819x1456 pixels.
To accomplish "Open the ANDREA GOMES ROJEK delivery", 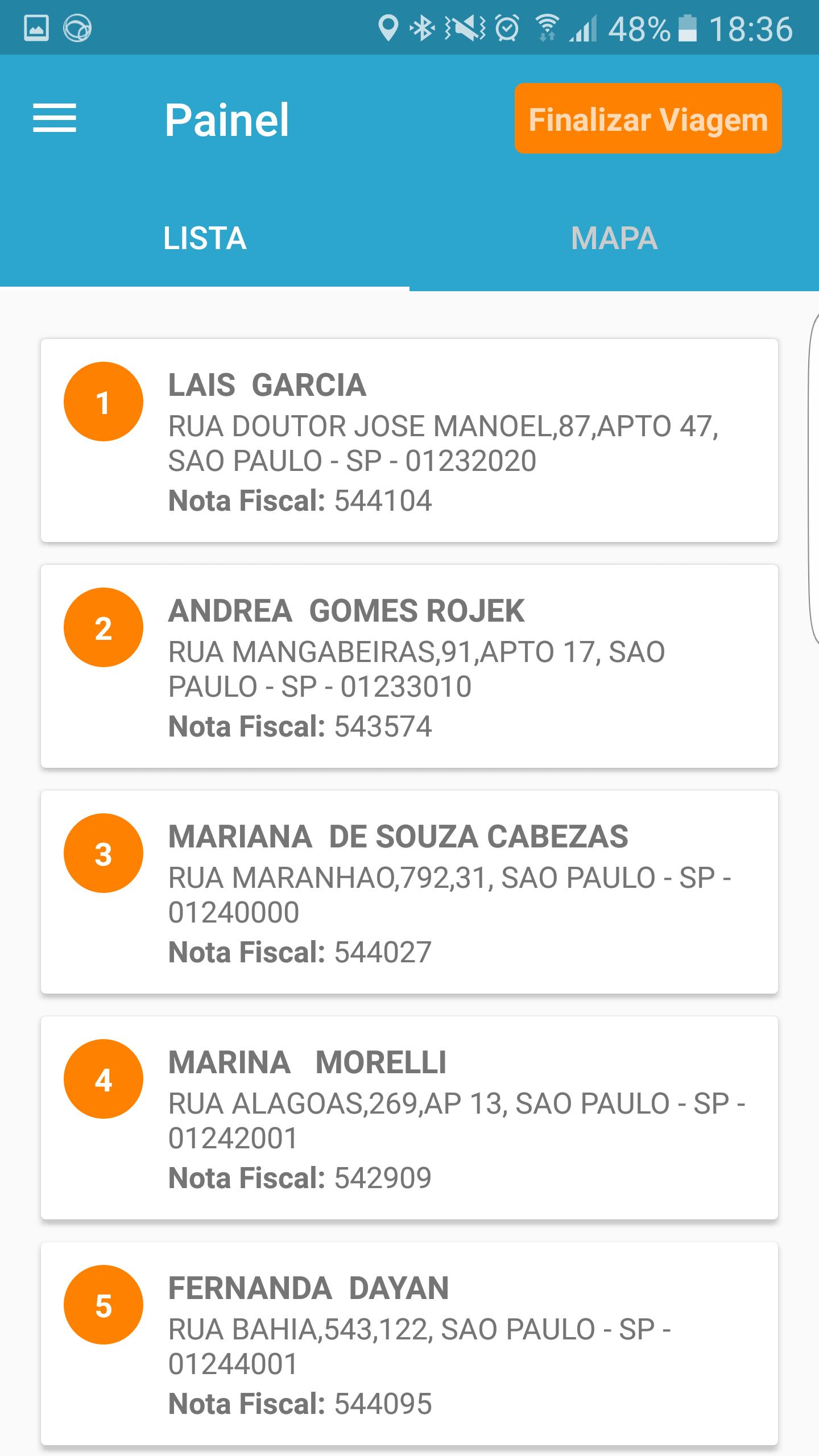I will (x=409, y=666).
